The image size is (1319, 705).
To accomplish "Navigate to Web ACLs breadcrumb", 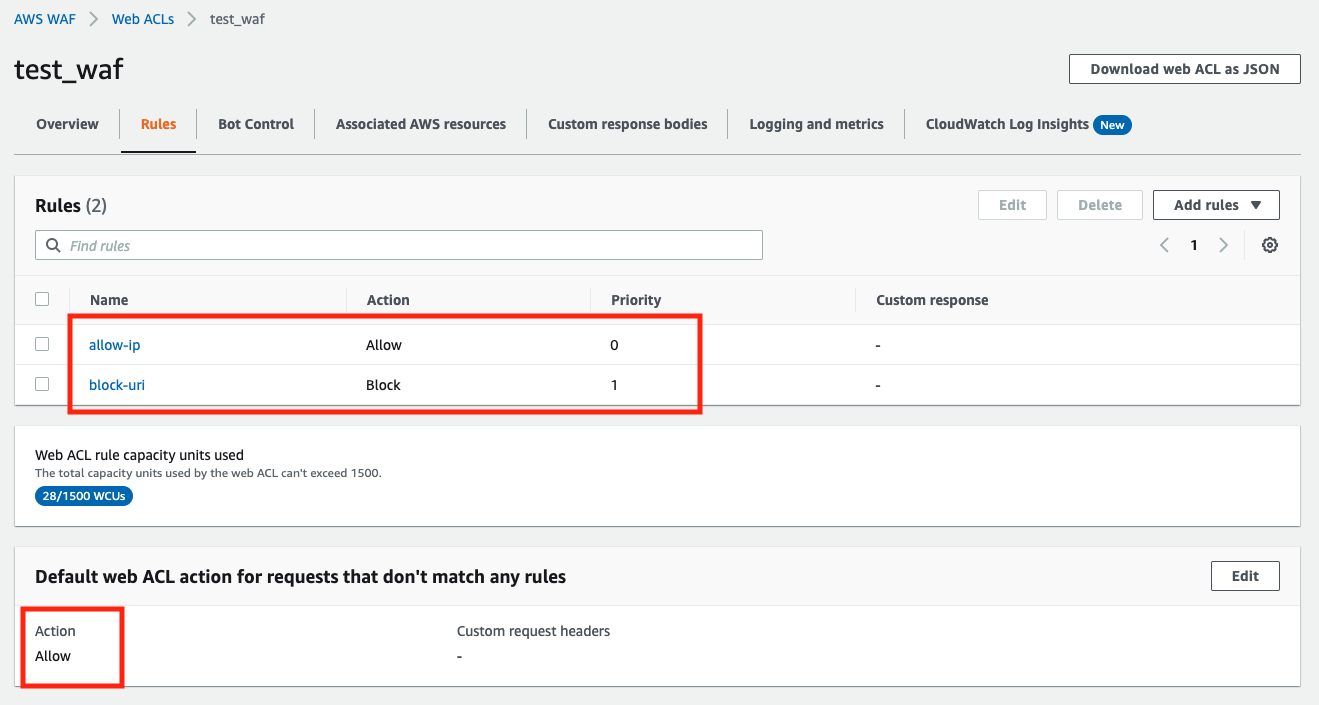I will 143,19.
